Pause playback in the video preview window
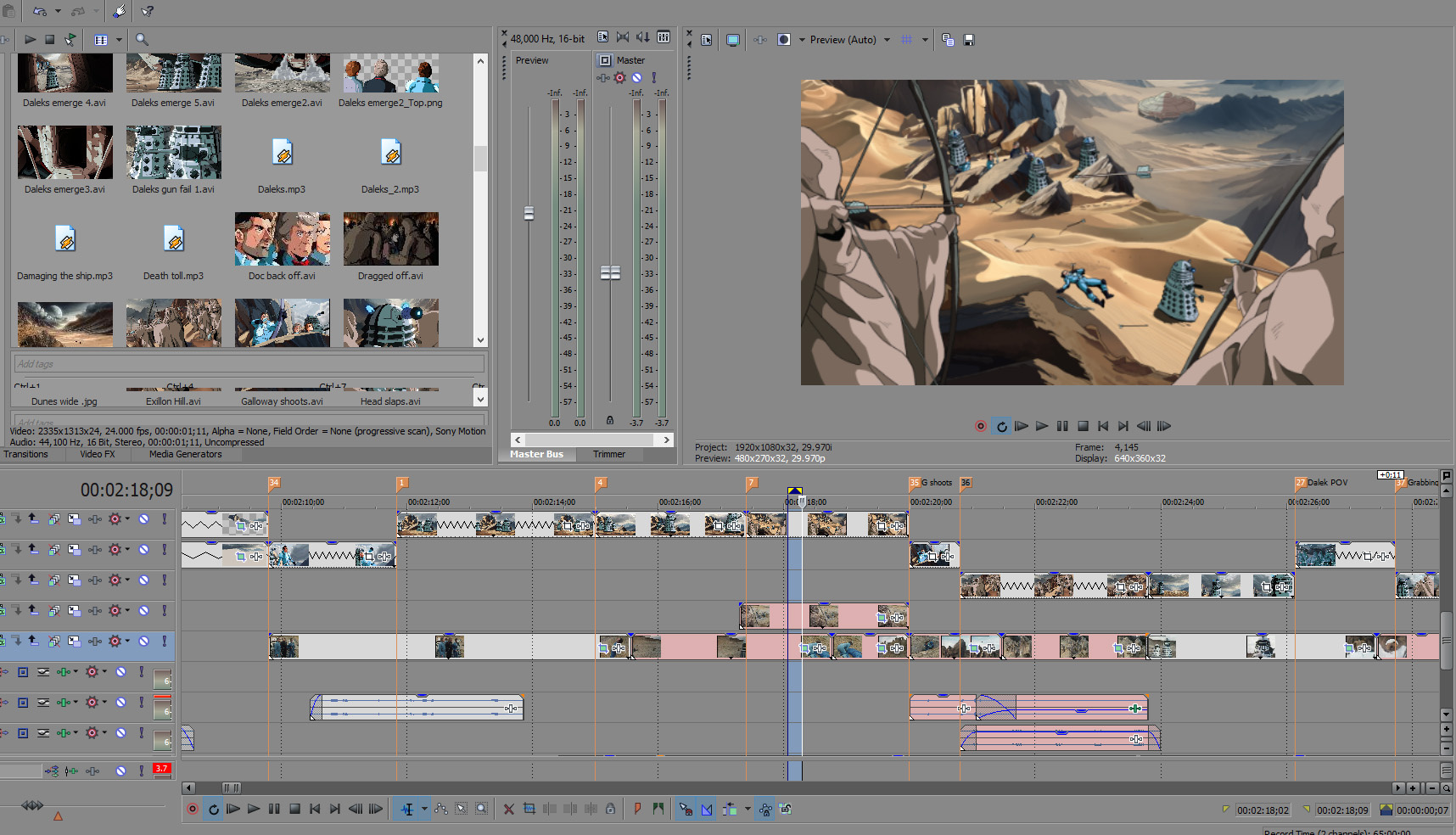The width and height of the screenshot is (1456, 835). tap(1062, 427)
